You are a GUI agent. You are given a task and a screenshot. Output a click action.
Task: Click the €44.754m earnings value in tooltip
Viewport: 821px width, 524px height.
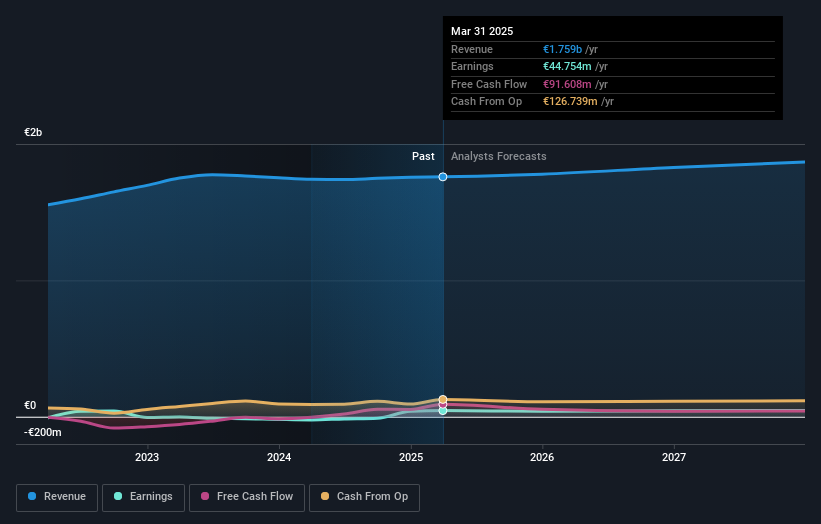(567, 66)
